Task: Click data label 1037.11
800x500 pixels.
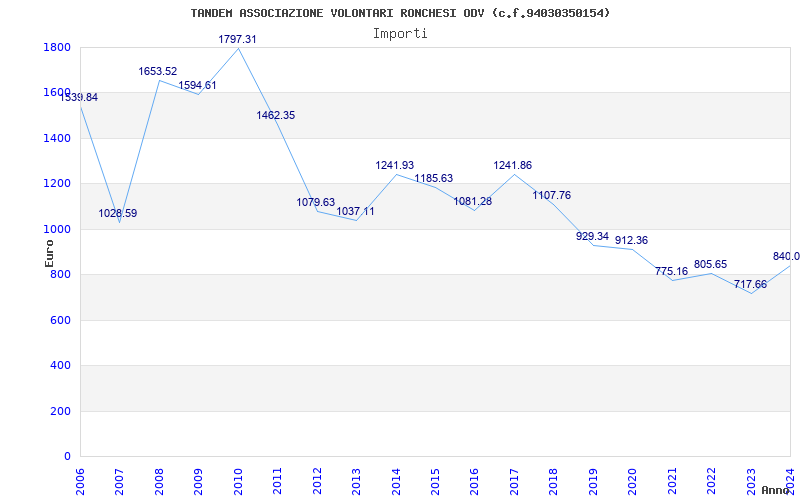Action: [355, 211]
